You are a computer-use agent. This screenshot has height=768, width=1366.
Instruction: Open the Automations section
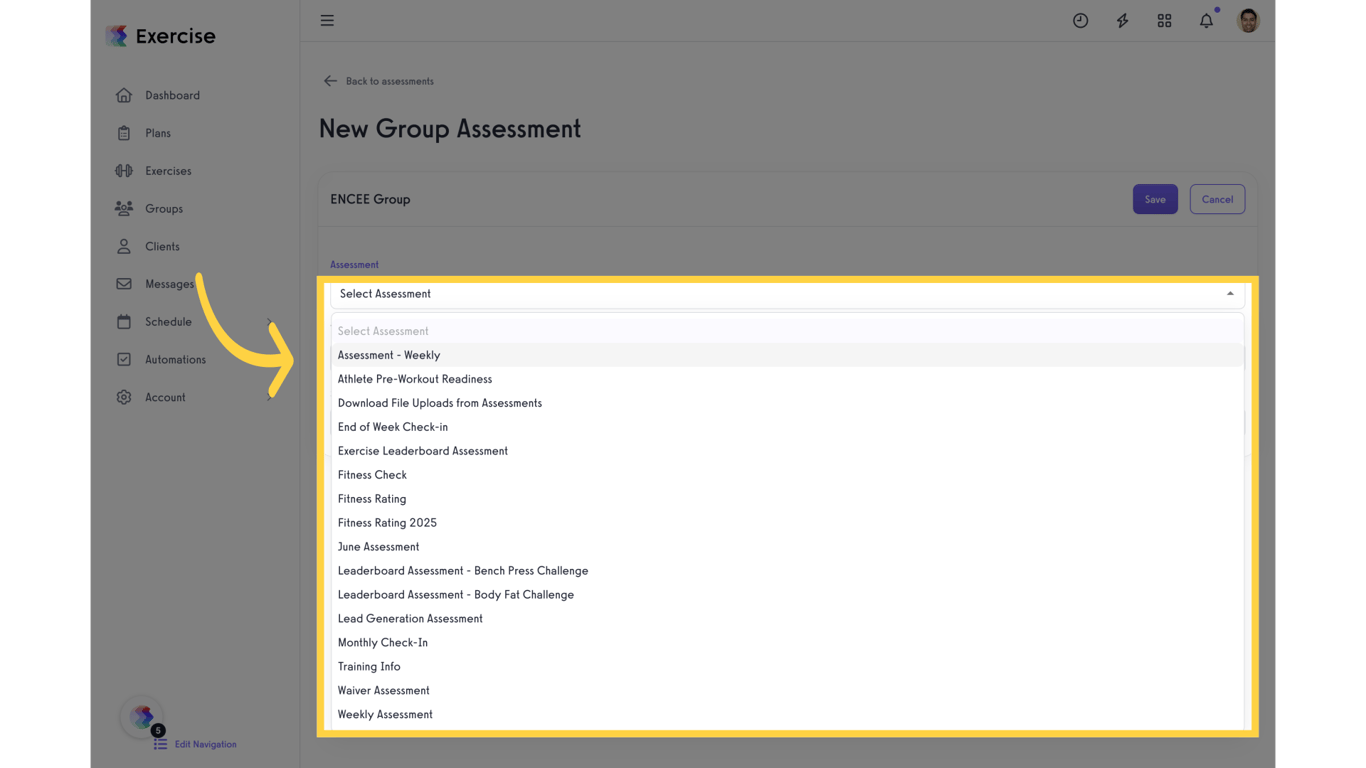[175, 359]
